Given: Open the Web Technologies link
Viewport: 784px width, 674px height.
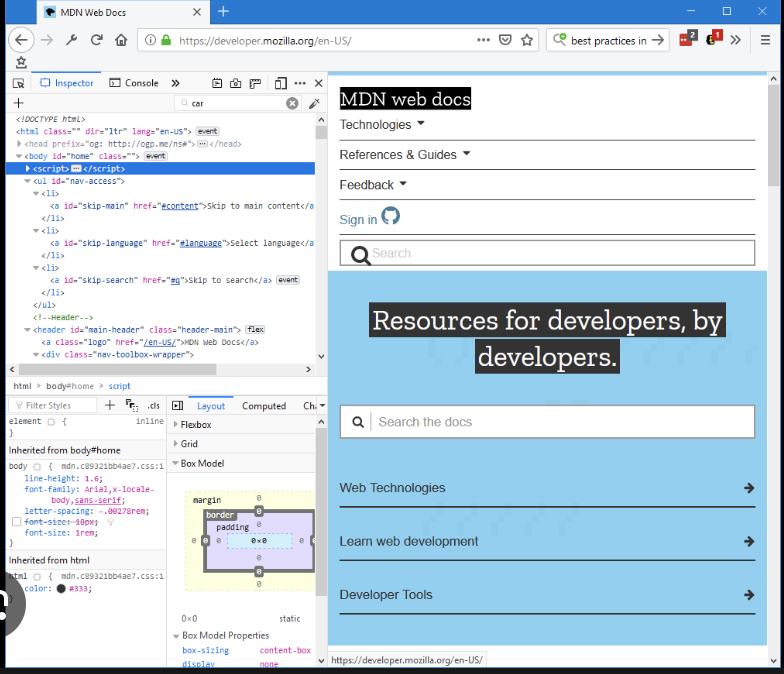Looking at the screenshot, I should (x=547, y=488).
